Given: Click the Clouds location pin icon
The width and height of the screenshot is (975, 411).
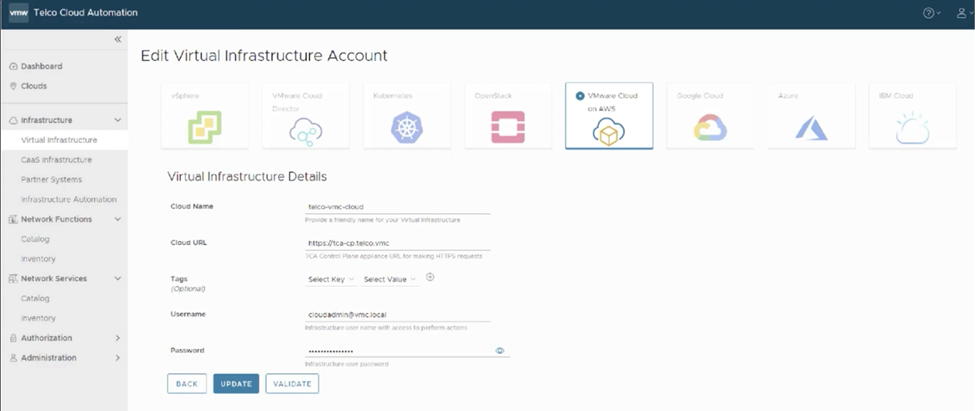Looking at the screenshot, I should coord(13,86).
